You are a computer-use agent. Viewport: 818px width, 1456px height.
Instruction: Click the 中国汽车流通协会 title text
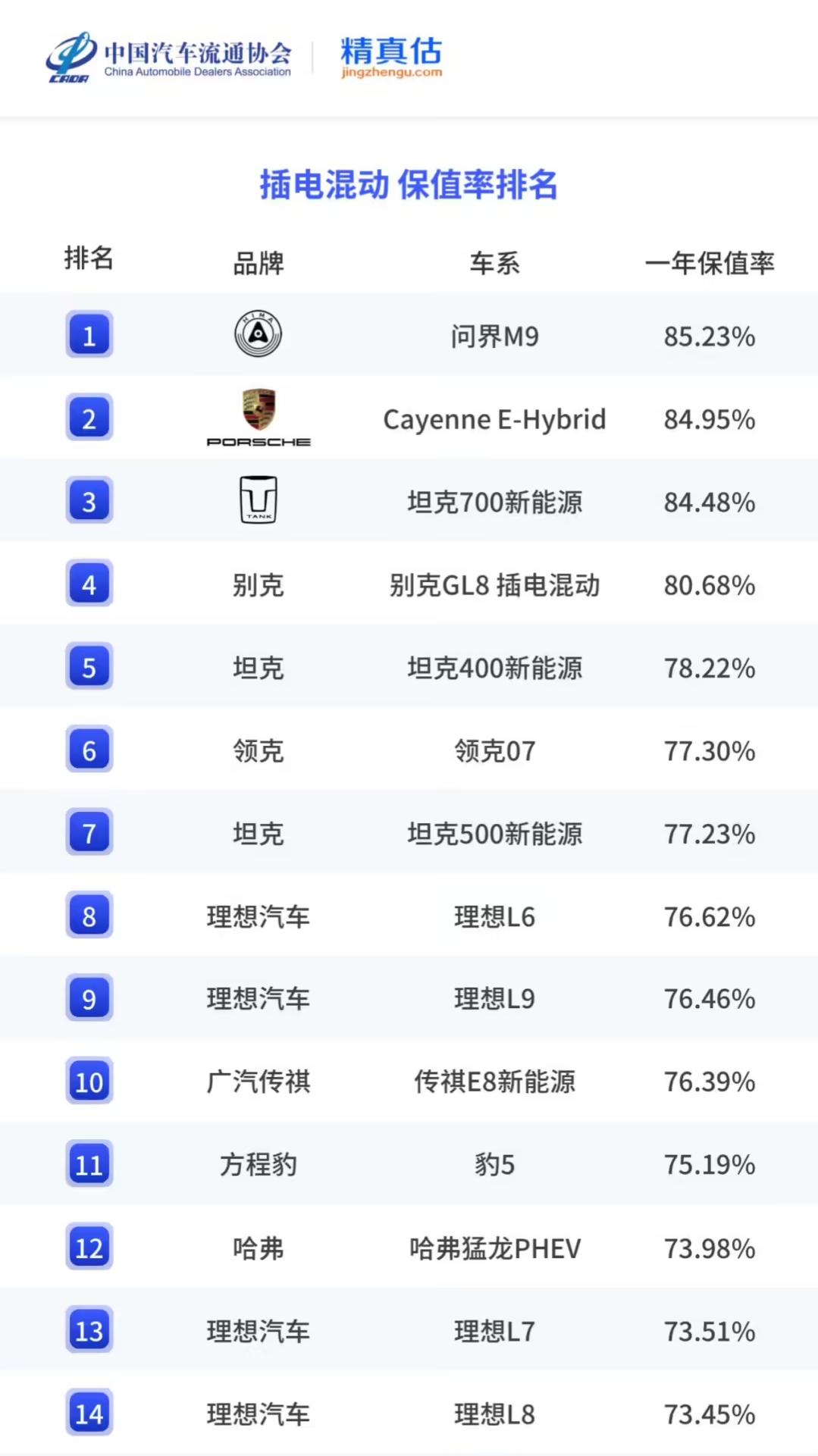tap(198, 52)
